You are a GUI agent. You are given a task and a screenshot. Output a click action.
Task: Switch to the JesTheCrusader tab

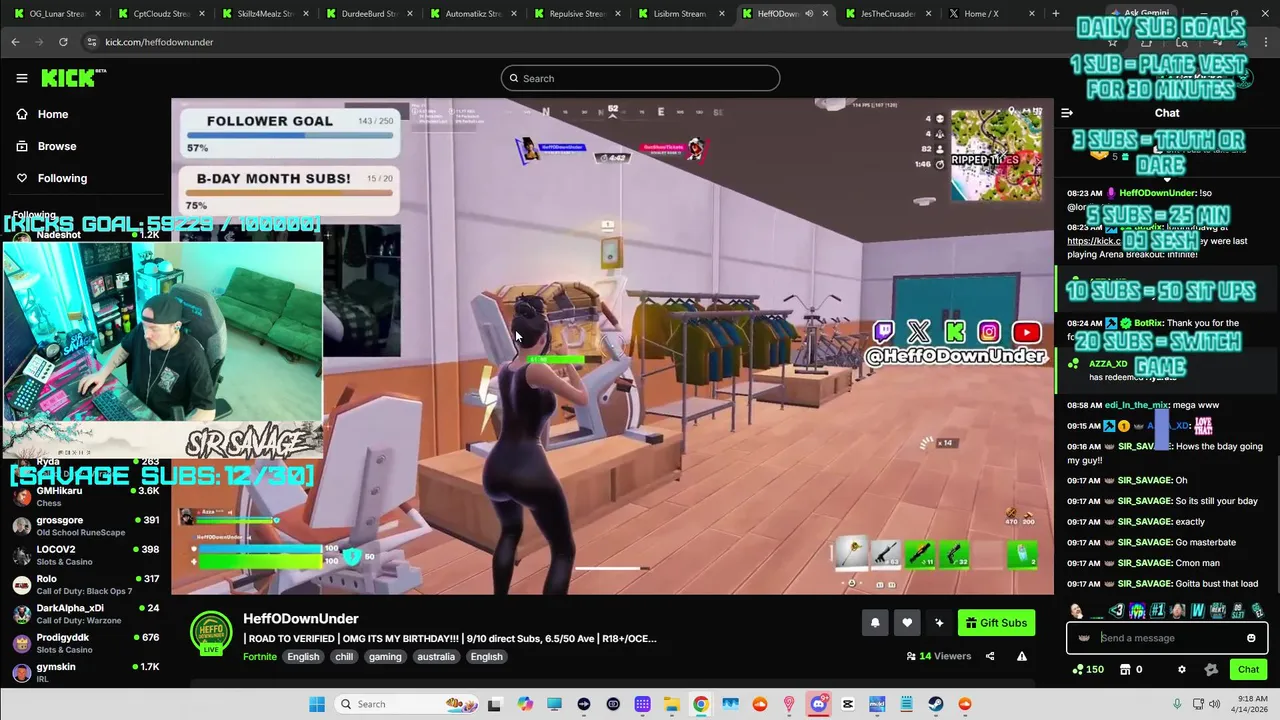tap(888, 14)
